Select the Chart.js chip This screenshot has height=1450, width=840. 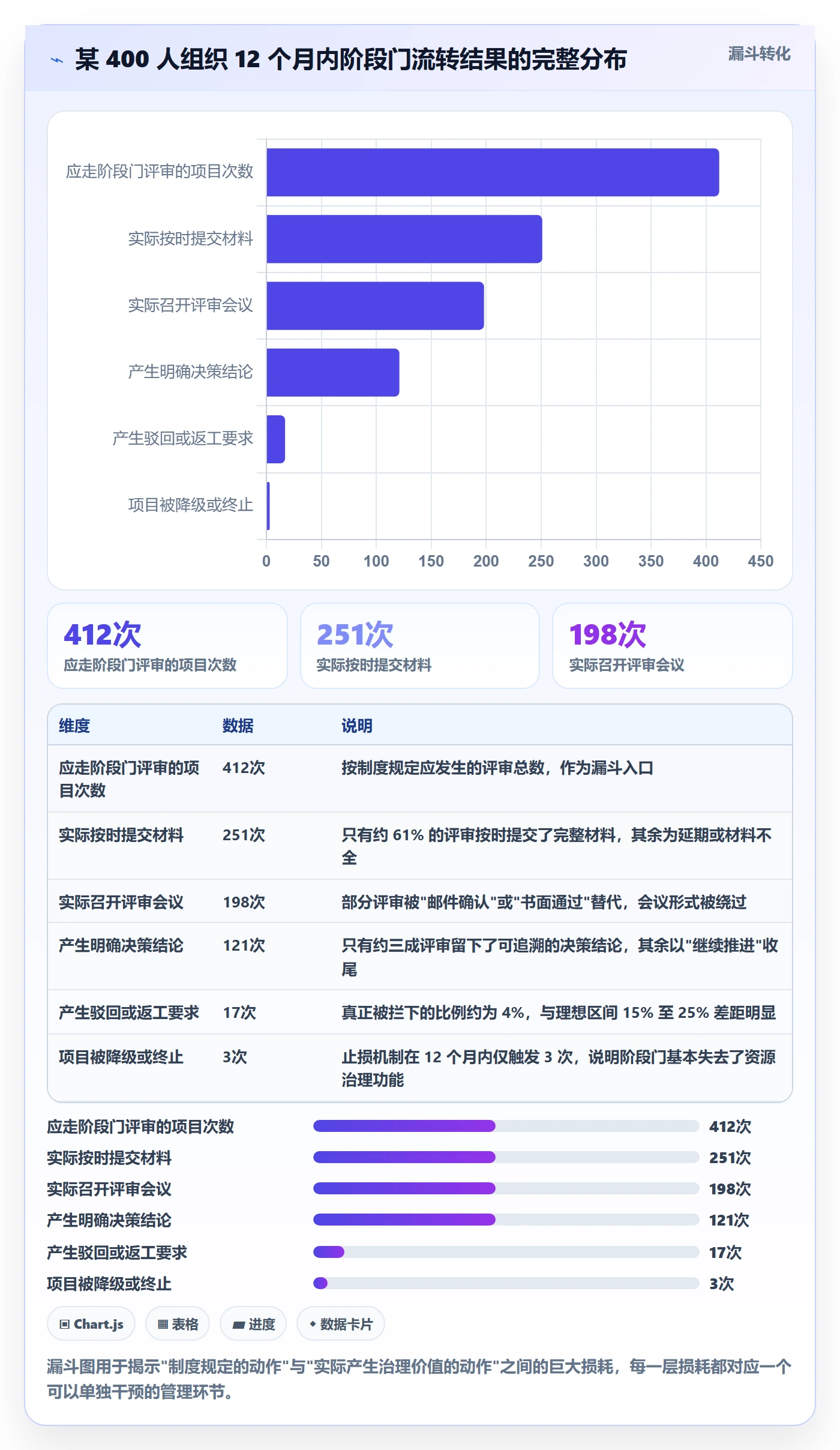click(91, 1323)
